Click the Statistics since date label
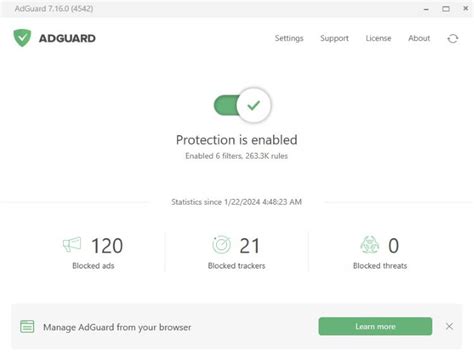Viewport: 474px width, 360px height. point(236,202)
